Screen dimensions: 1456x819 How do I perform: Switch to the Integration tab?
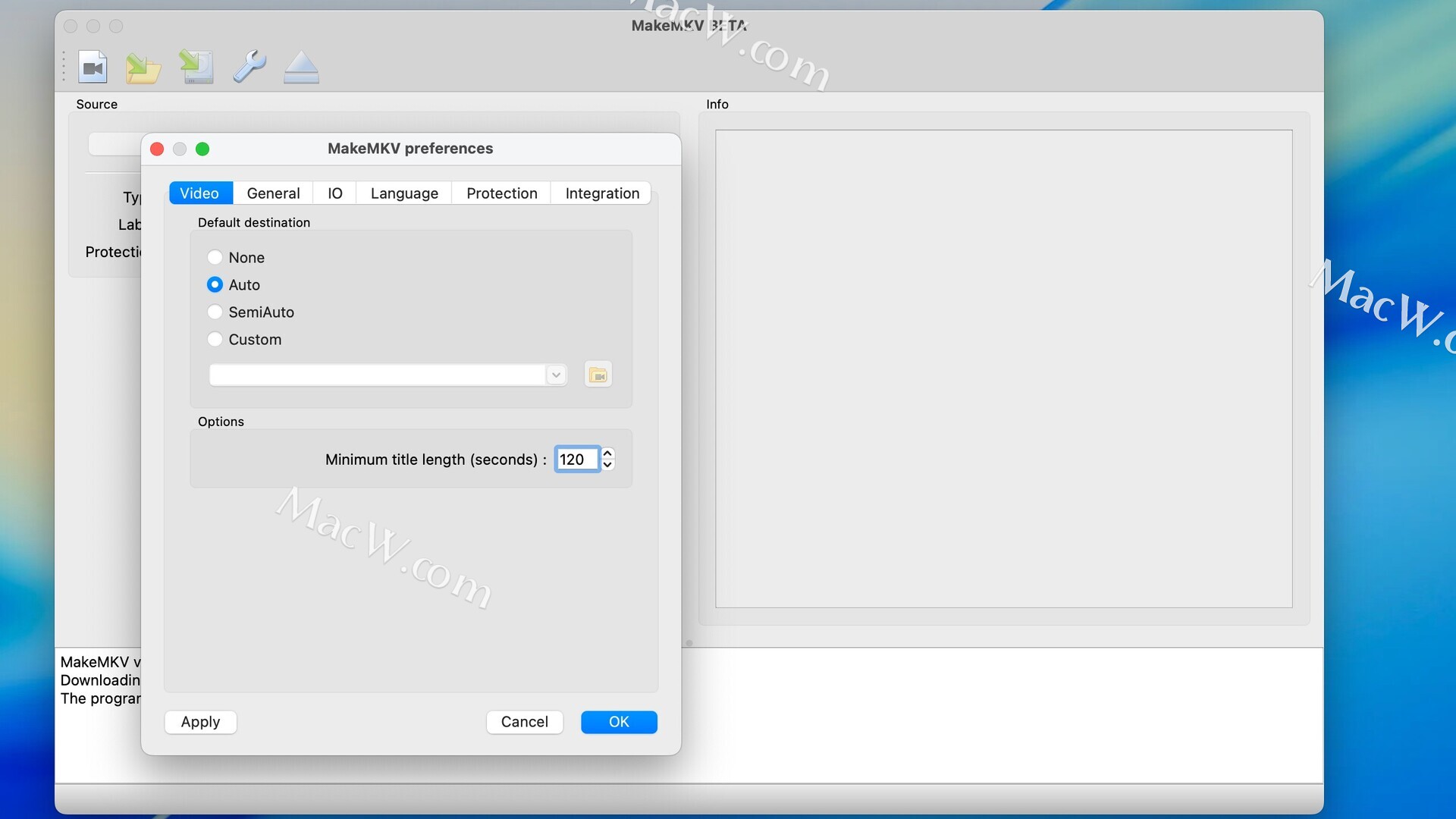(602, 193)
